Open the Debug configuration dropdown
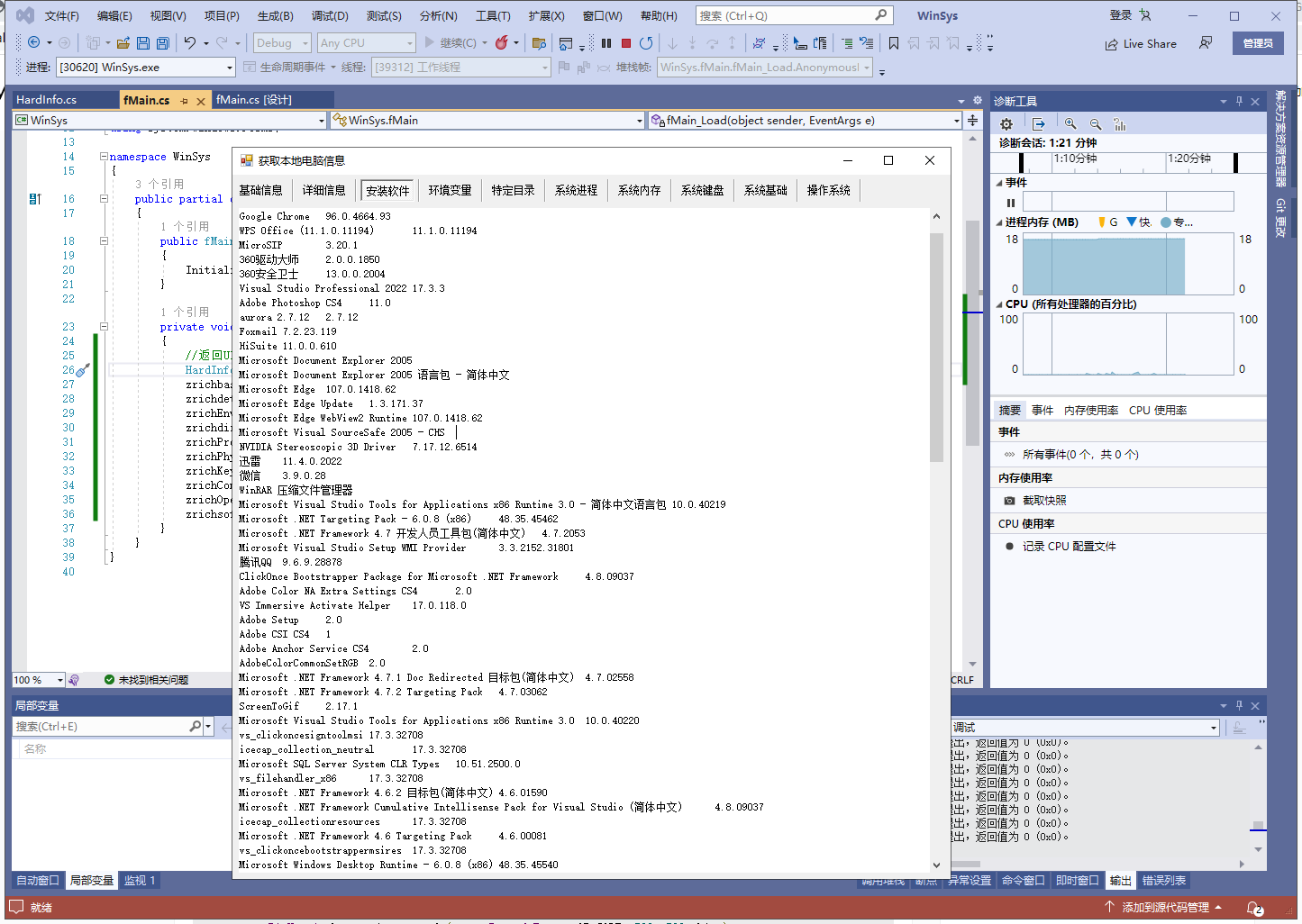The height and width of the screenshot is (924, 1302). 281,42
